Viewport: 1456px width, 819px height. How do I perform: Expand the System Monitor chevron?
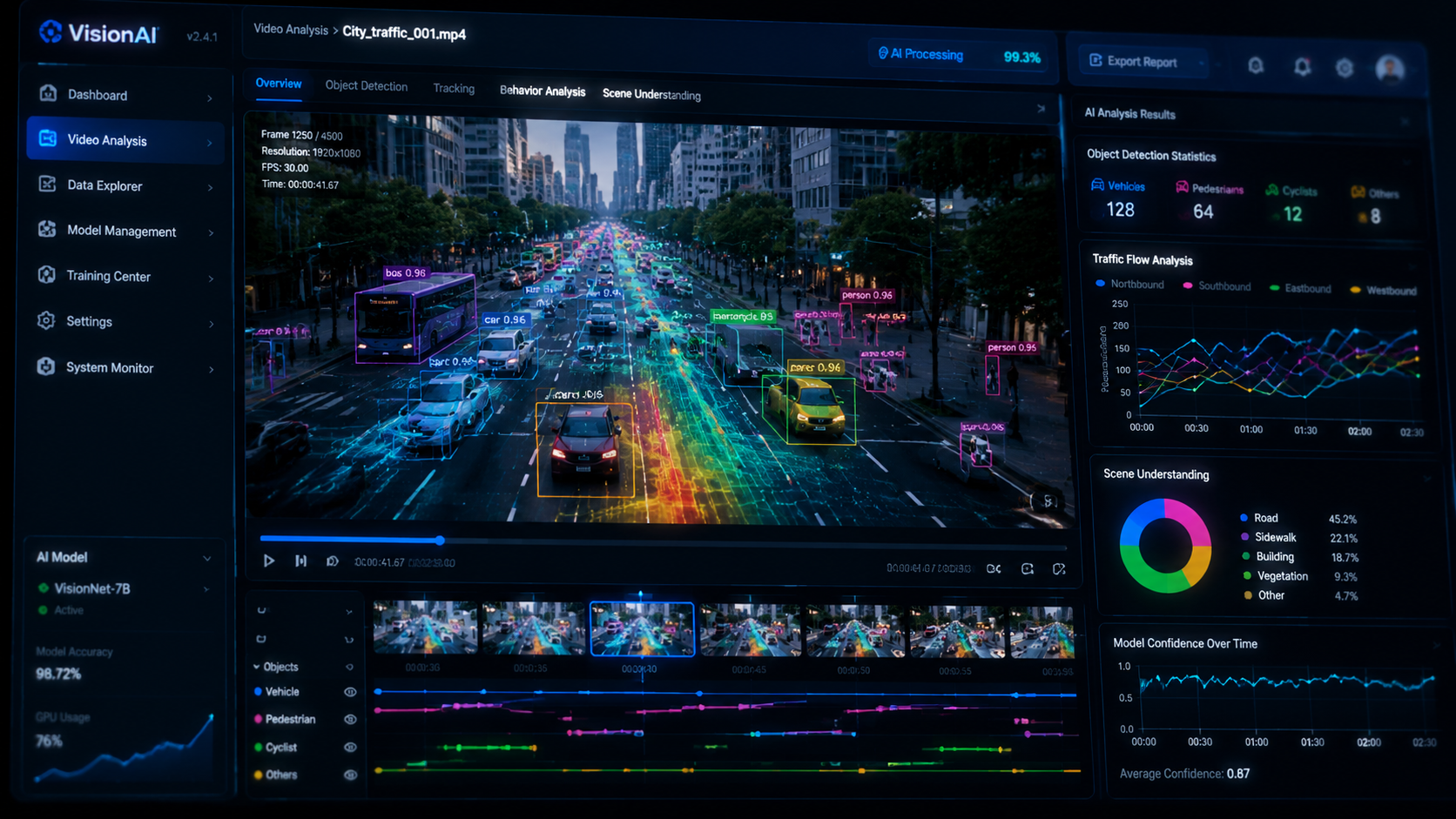pos(211,369)
